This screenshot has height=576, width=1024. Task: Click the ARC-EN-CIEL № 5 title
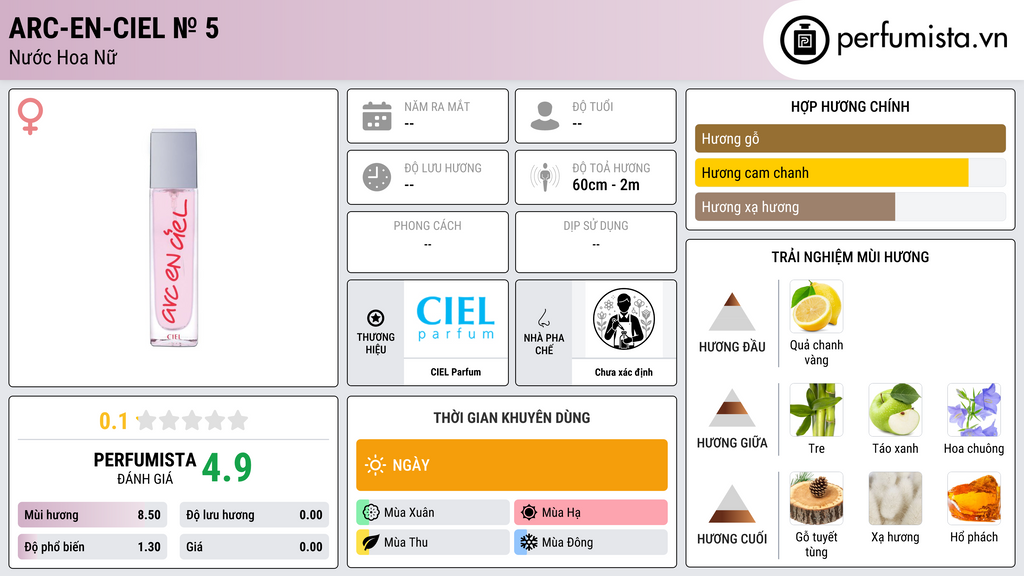click(114, 28)
